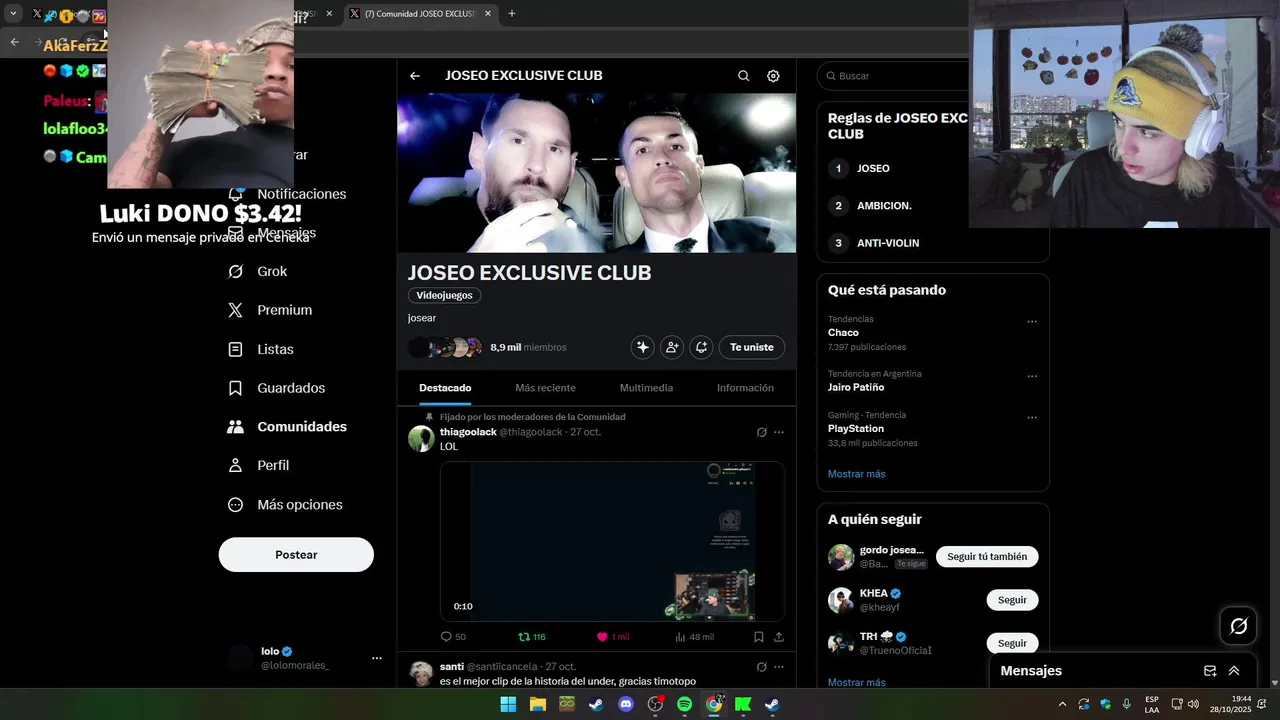Screen dimensions: 1280x720
Task: Share thiagoolack's post
Action: tap(779, 637)
